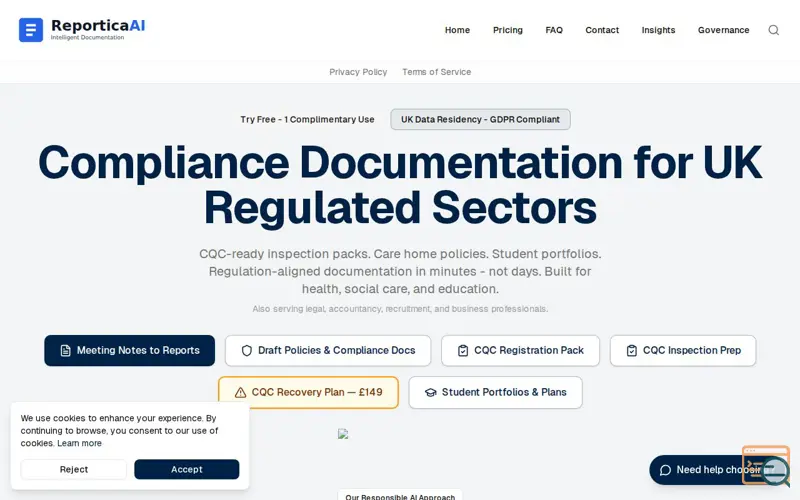Follow the Learn more cookies link
The height and width of the screenshot is (500, 800).
click(x=79, y=443)
